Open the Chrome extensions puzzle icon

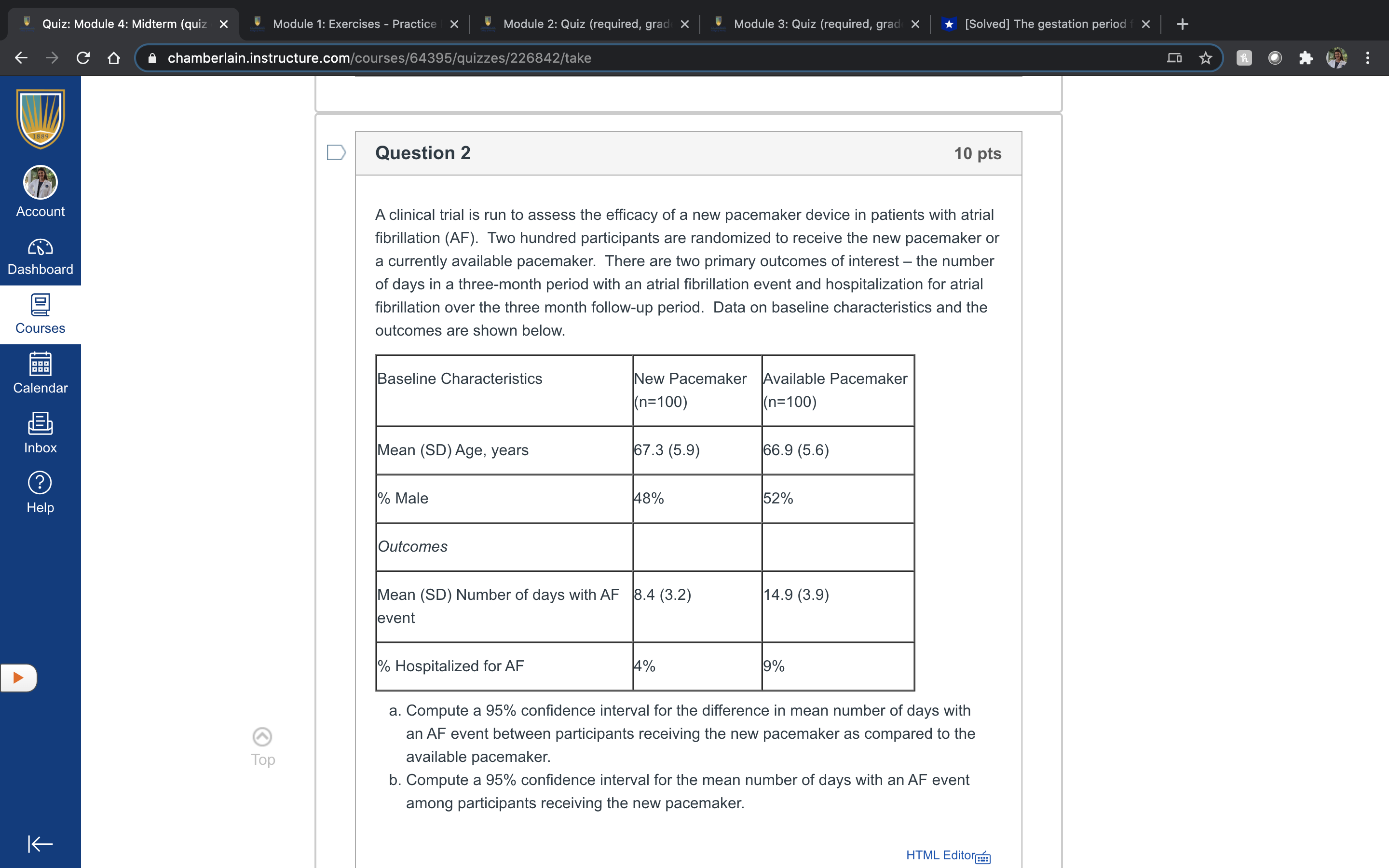tap(1306, 57)
